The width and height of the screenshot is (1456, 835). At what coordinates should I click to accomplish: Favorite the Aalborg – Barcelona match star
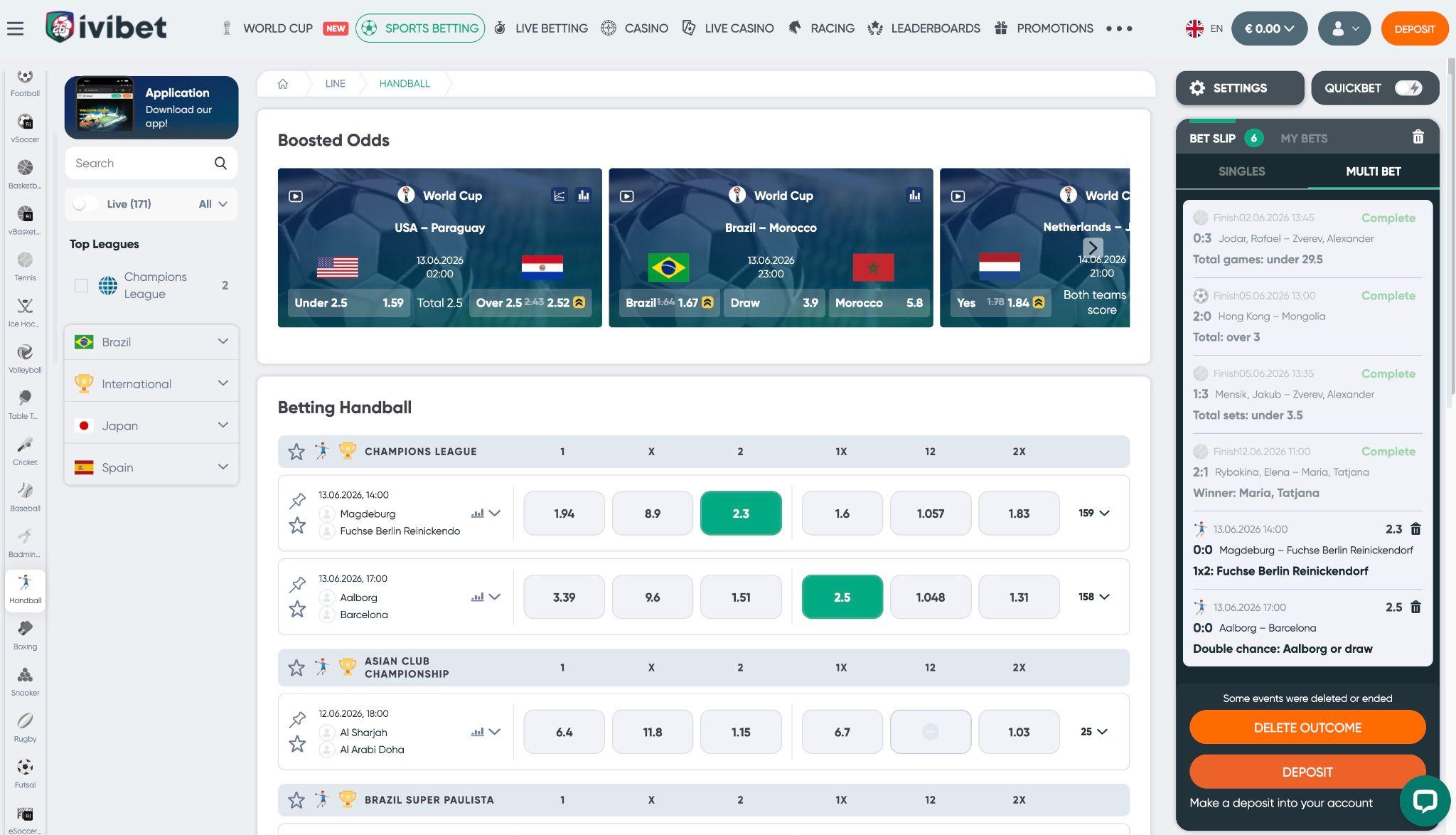pyautogui.click(x=297, y=610)
